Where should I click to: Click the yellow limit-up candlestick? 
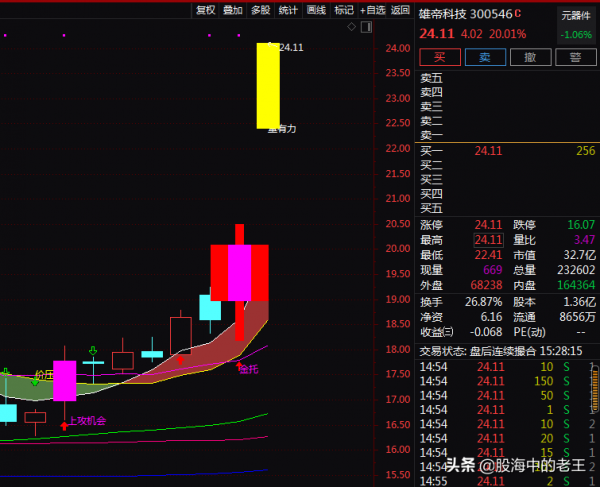click(x=268, y=85)
